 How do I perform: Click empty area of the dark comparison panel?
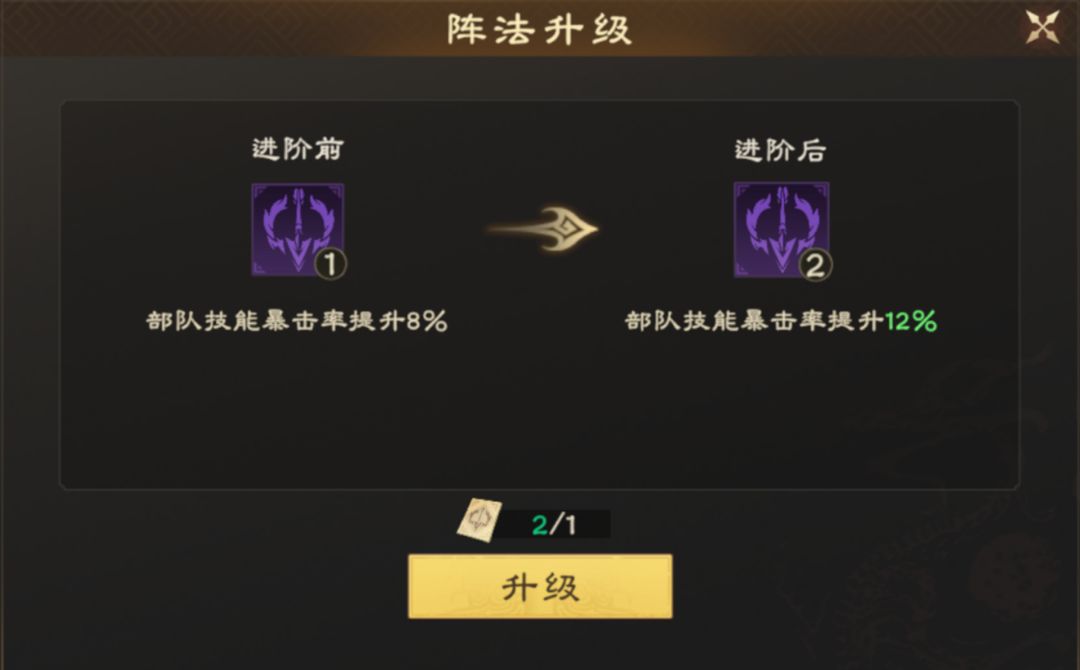[x=540, y=413]
